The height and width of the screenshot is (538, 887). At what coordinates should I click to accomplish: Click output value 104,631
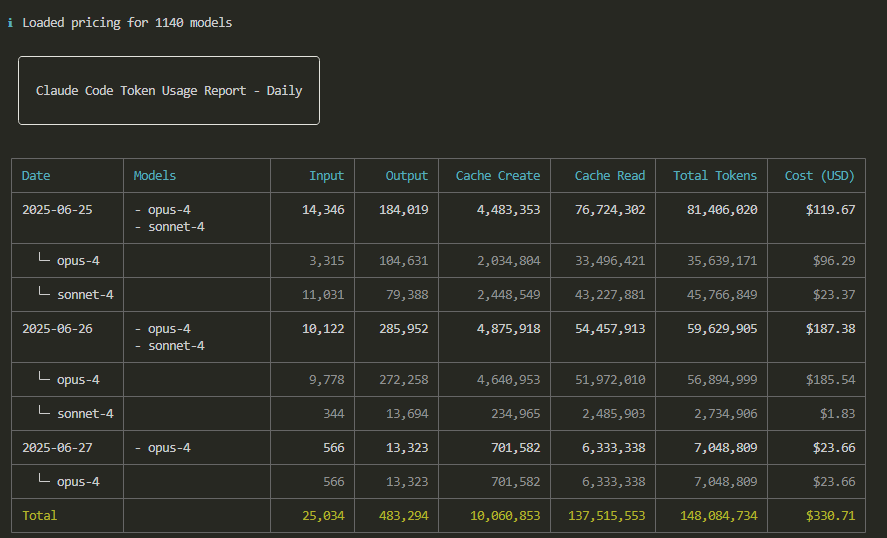click(403, 261)
